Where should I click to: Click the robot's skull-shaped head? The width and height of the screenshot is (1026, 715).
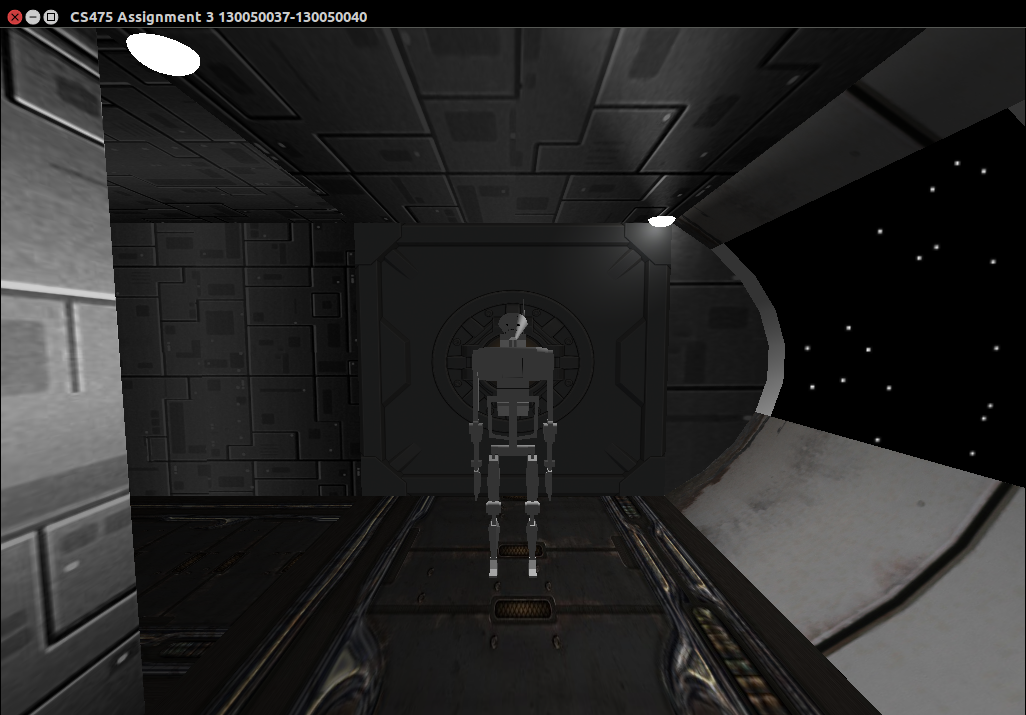(x=512, y=325)
